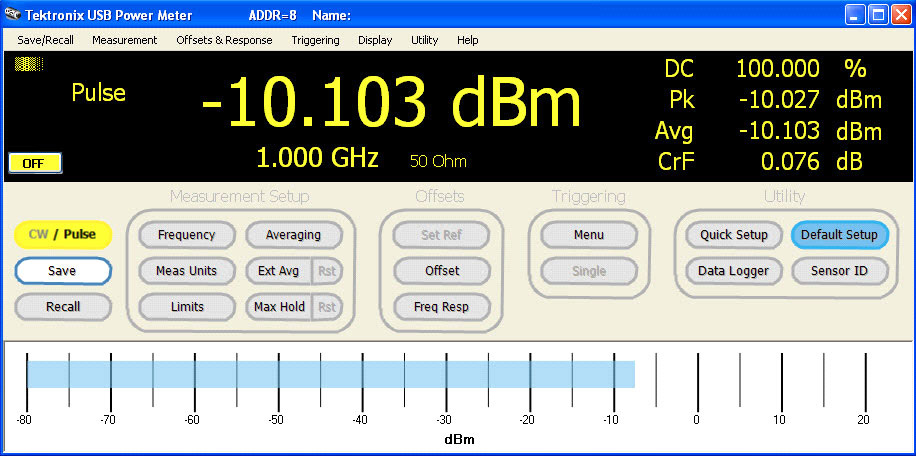Click the Quick Setup button
The width and height of the screenshot is (916, 456).
point(734,235)
